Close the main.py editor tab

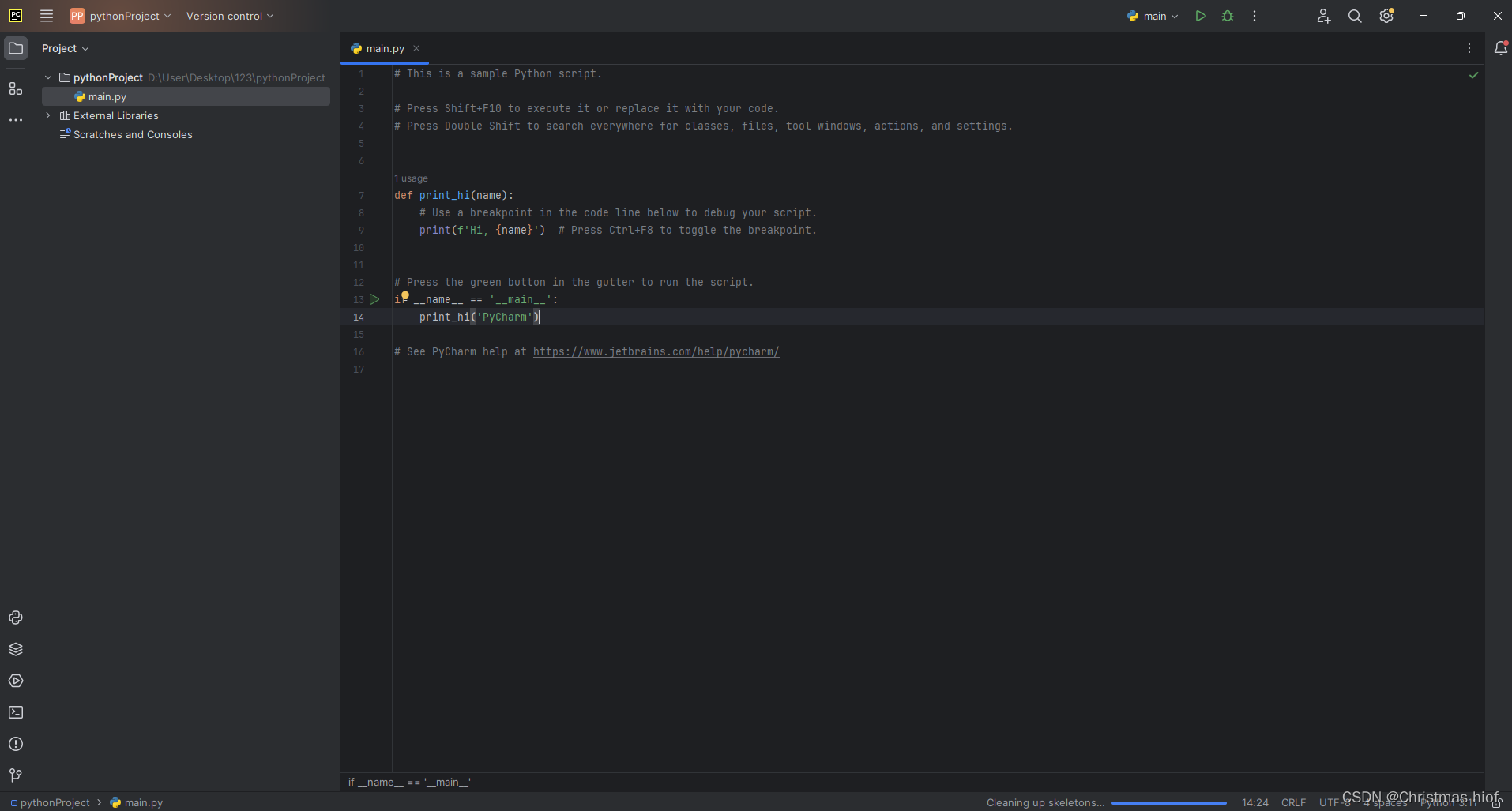(416, 48)
